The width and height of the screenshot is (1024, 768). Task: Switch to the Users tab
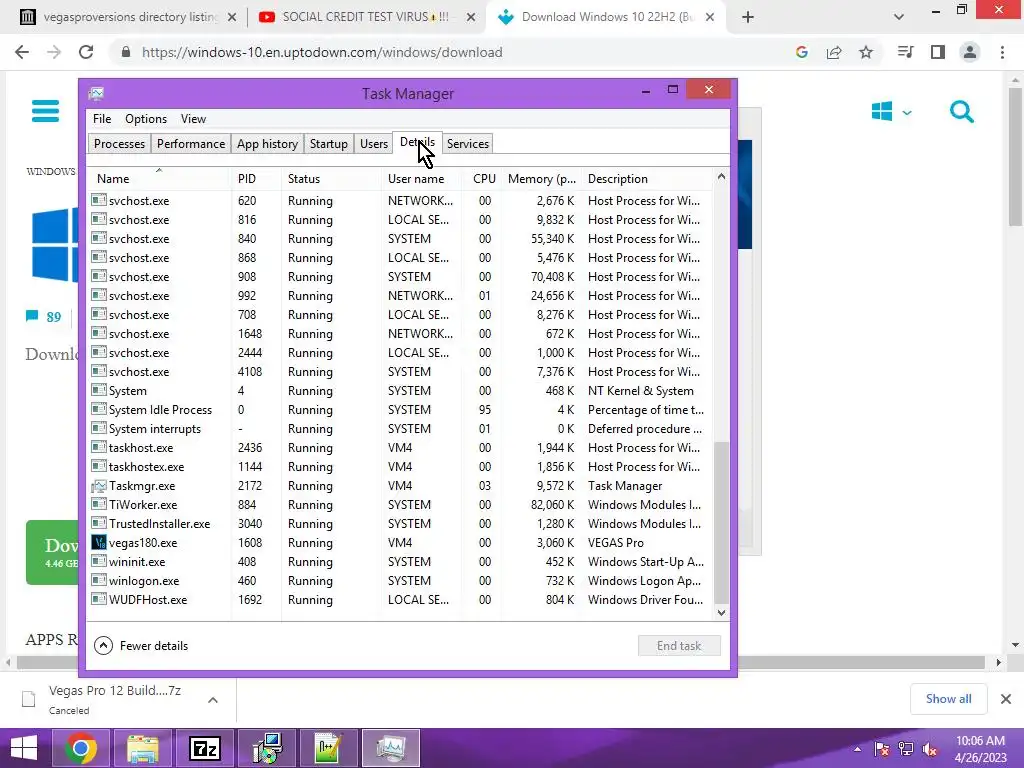pyautogui.click(x=374, y=144)
